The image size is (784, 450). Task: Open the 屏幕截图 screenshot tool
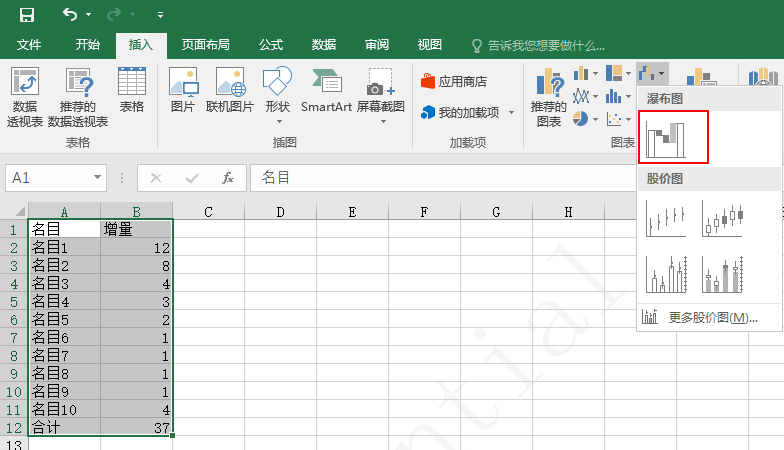[x=381, y=95]
